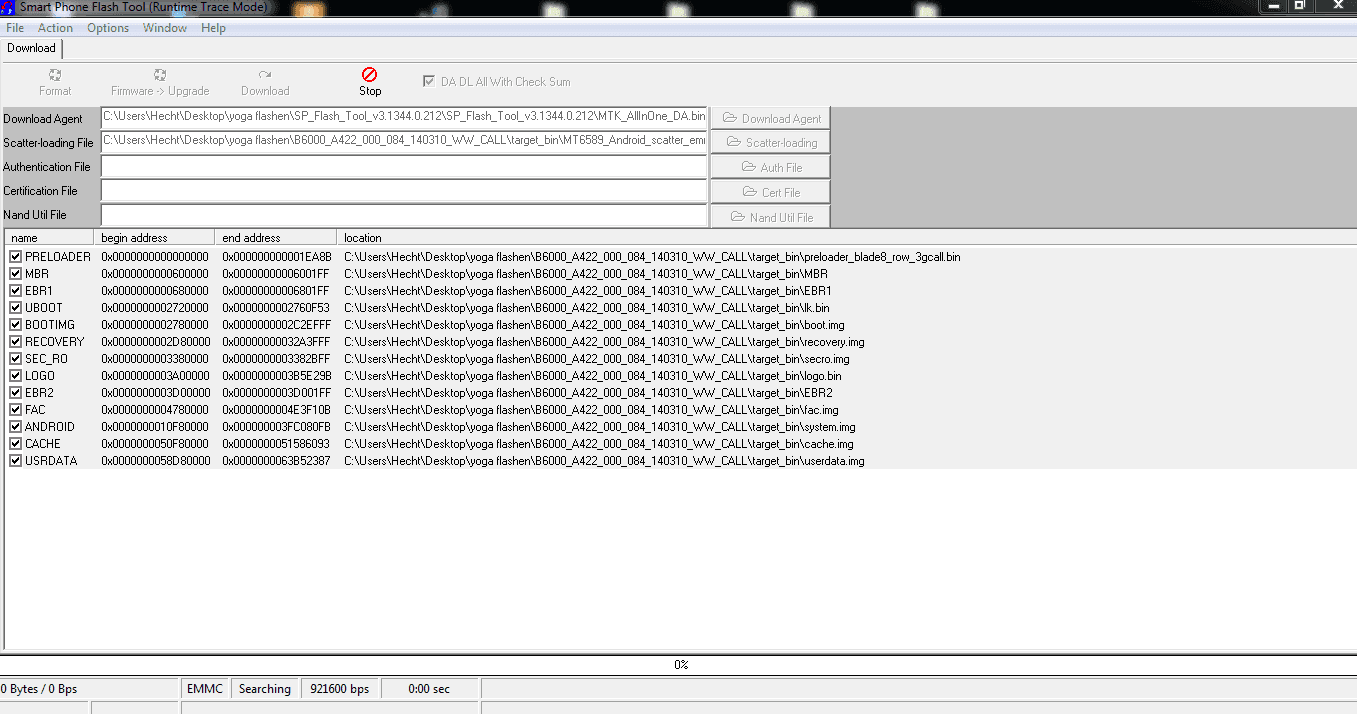Click the 921600 bps status entry
Viewport: 1357px width, 714px height.
pyautogui.click(x=340, y=689)
